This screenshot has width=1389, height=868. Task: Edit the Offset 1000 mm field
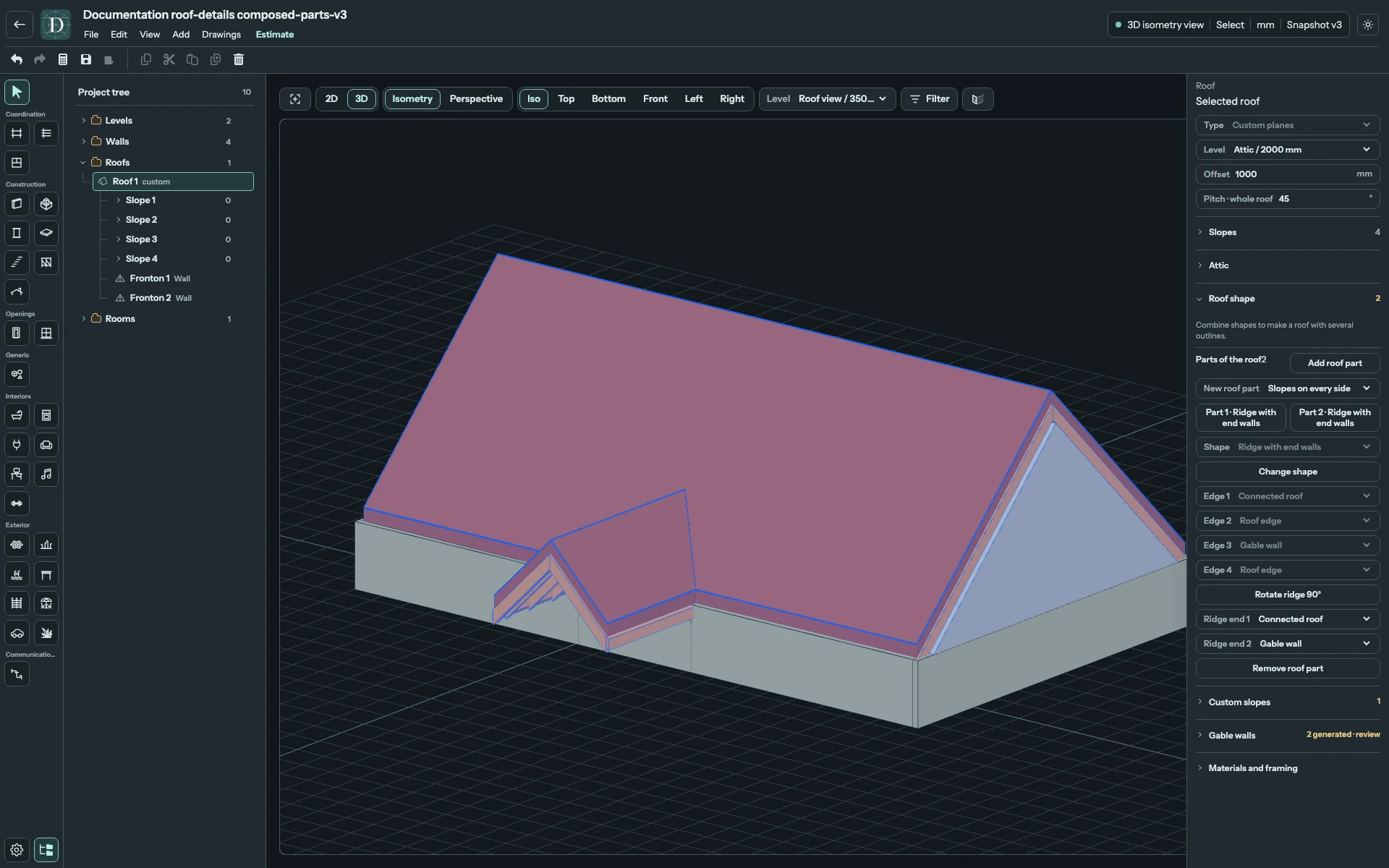1288,174
